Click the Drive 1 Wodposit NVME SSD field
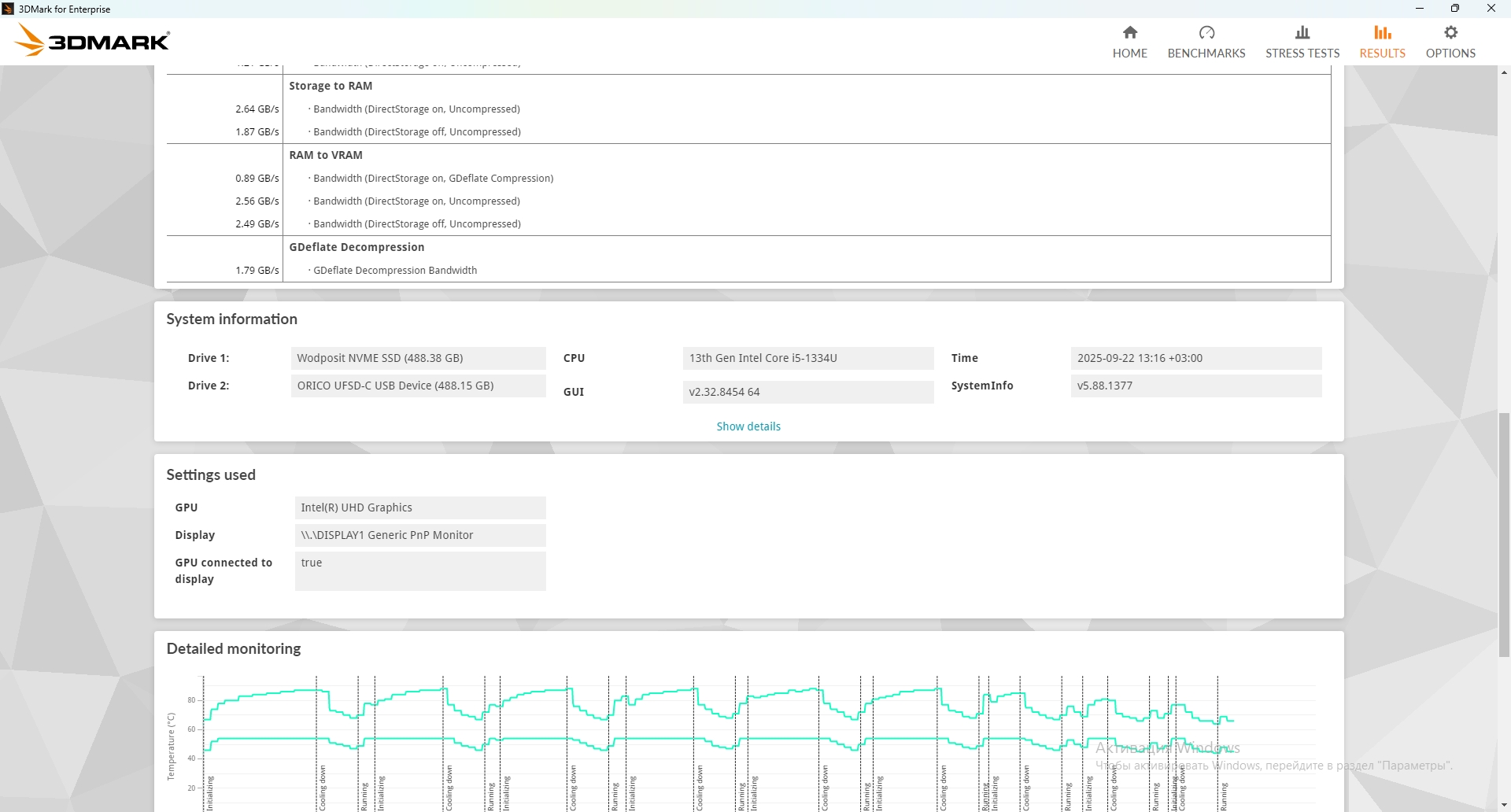This screenshot has height=812, width=1511. 418,358
